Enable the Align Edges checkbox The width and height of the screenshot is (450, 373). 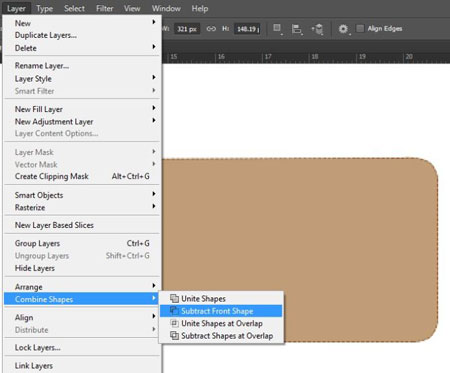point(360,29)
